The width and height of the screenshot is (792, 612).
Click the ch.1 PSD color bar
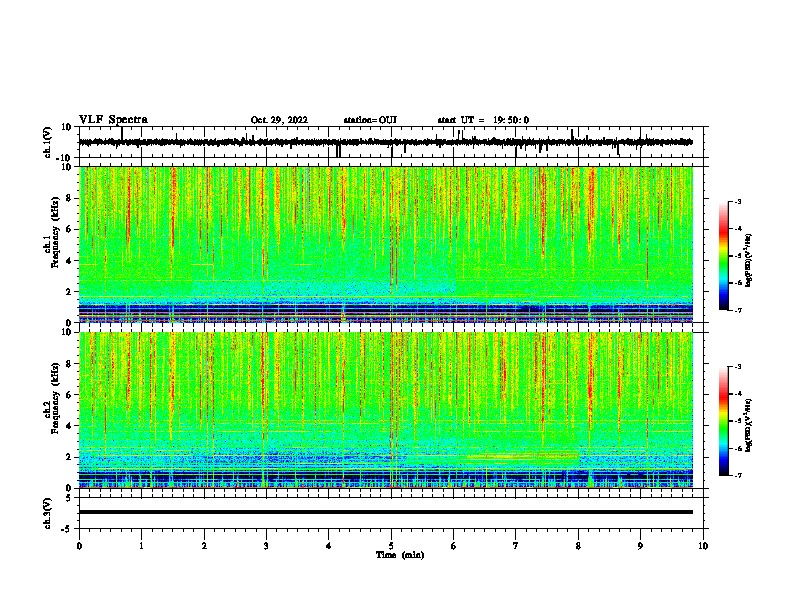pos(724,256)
